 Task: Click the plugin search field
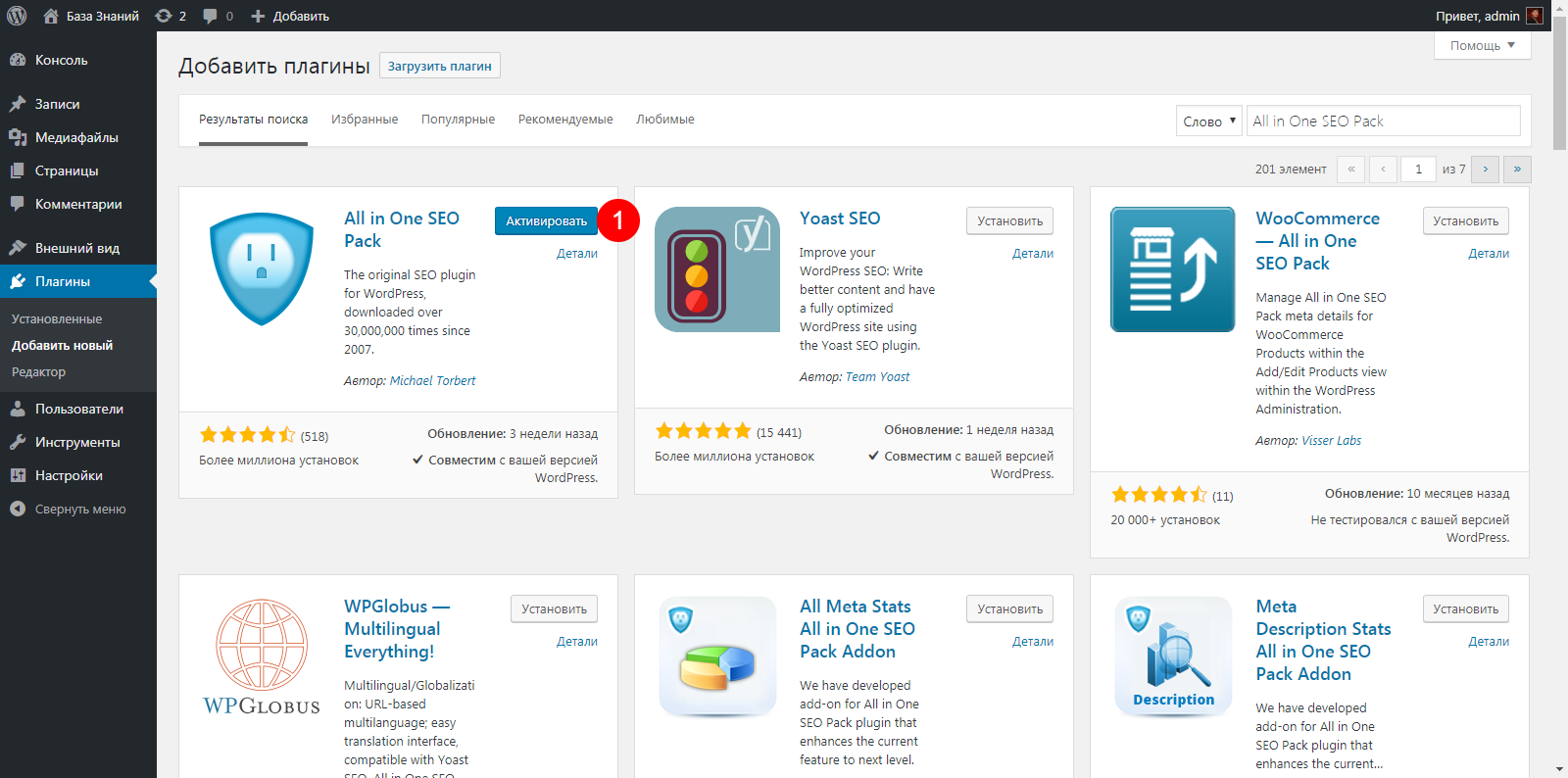pos(1384,121)
